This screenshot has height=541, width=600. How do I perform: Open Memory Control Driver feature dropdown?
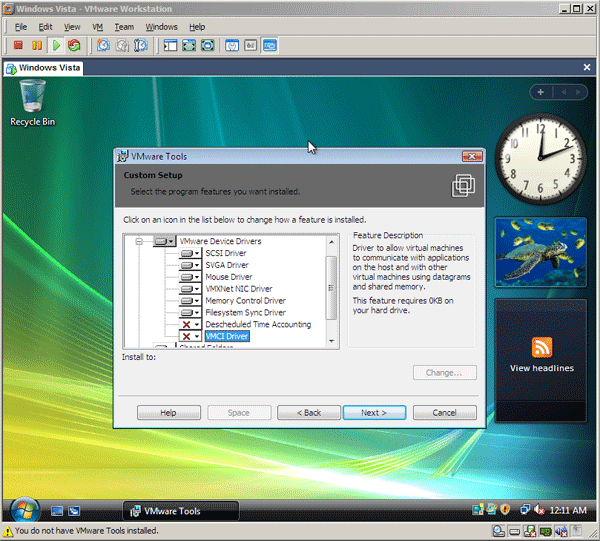[x=190, y=301]
